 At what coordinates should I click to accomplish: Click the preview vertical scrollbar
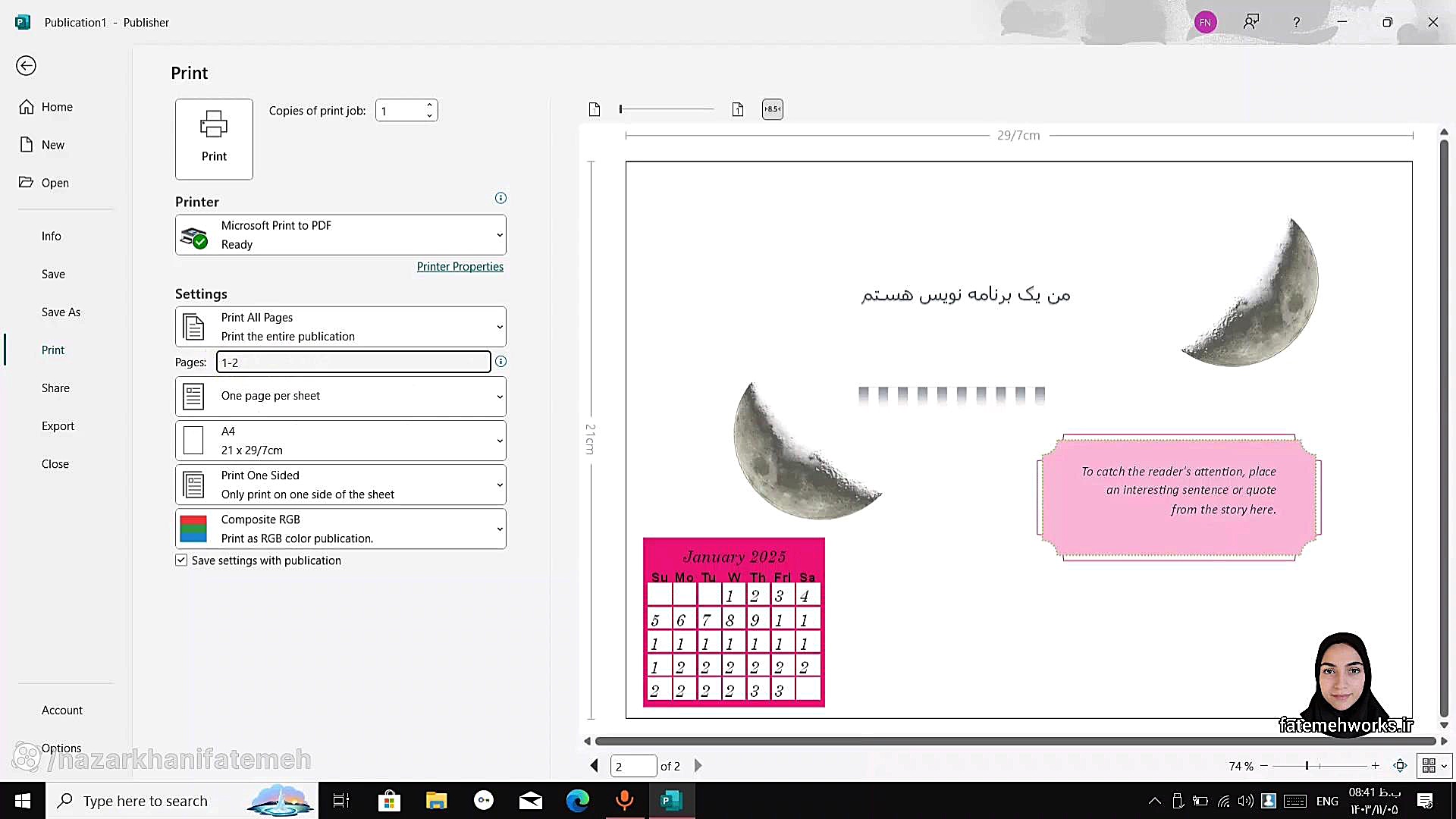pos(1444,428)
